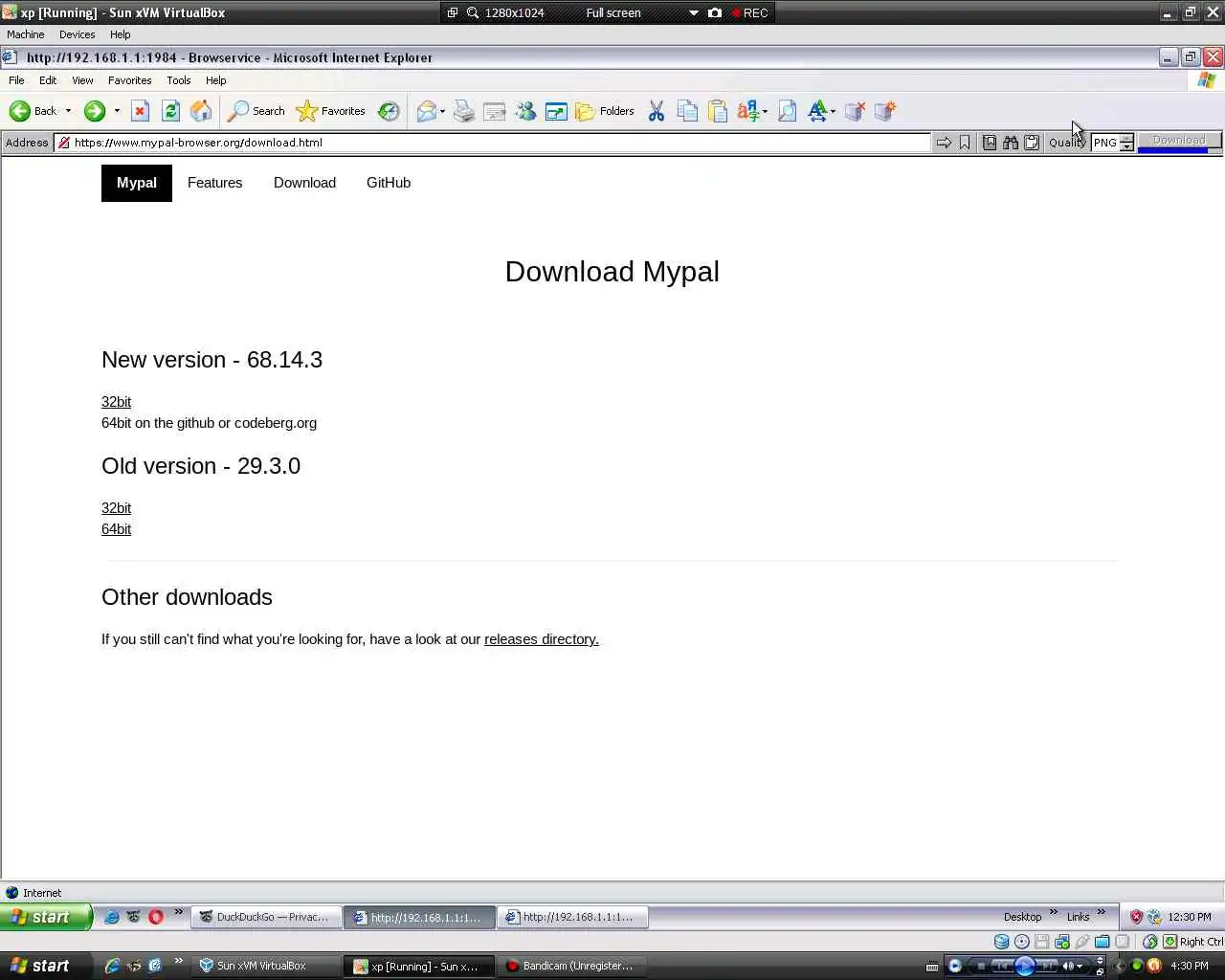Switch to Sun xVM VirtualBox host taskbar item
1225x980 pixels.
pyautogui.click(x=266, y=966)
